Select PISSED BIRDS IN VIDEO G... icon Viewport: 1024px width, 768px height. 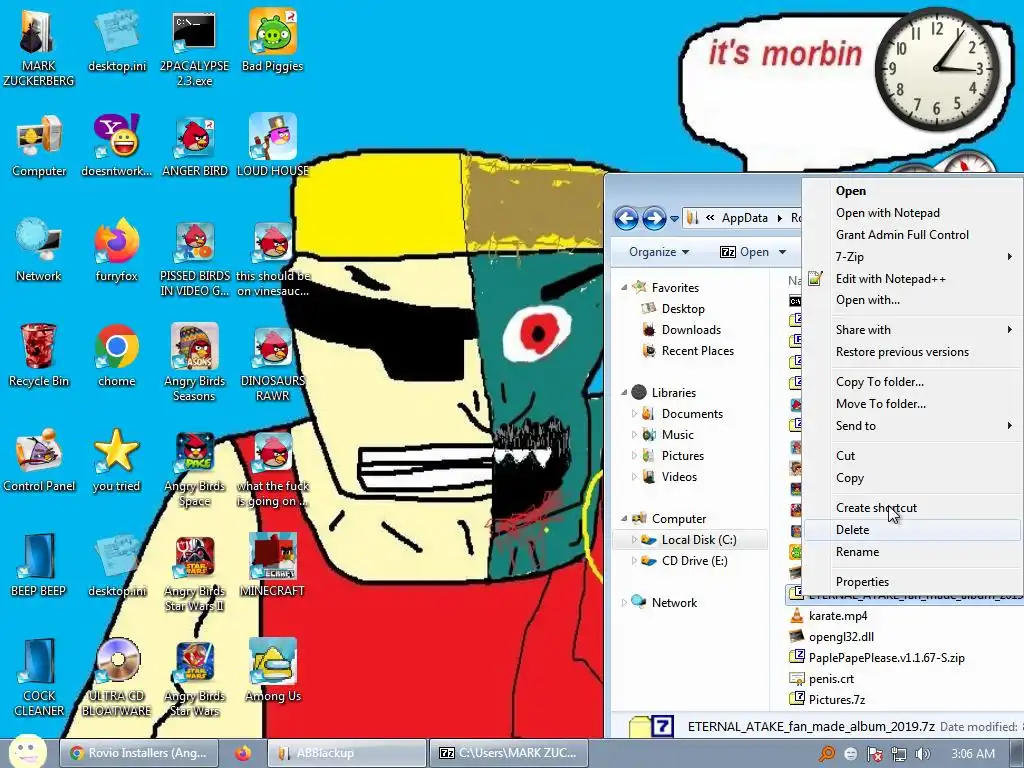pyautogui.click(x=195, y=258)
